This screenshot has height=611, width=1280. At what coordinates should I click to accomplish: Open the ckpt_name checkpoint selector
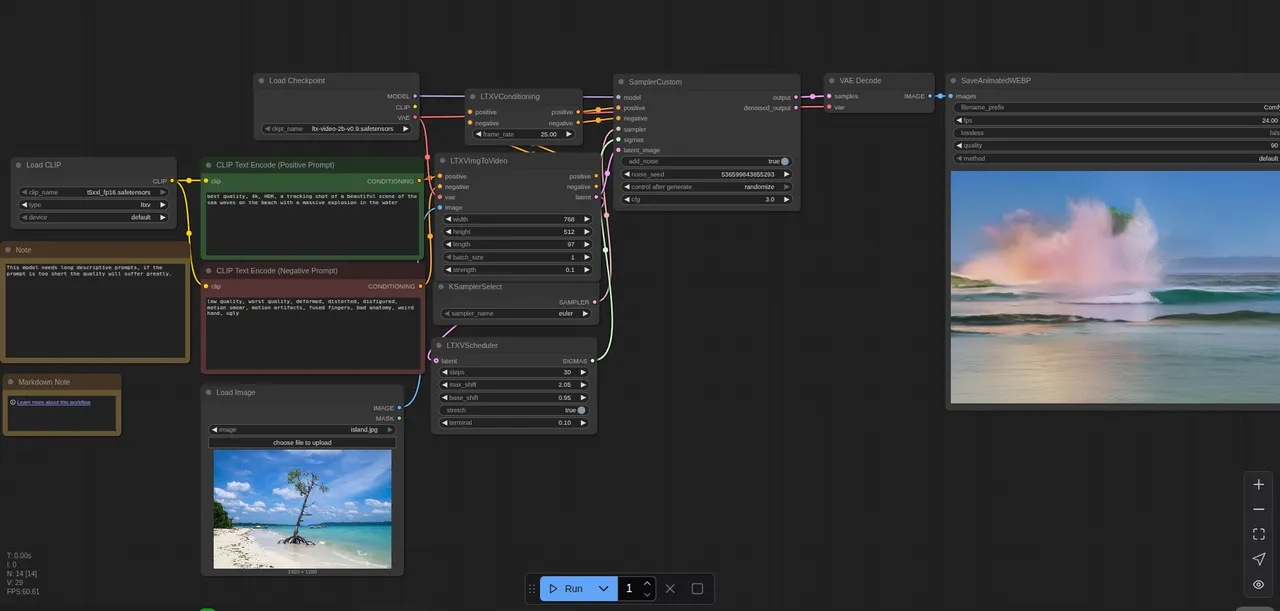[336, 129]
